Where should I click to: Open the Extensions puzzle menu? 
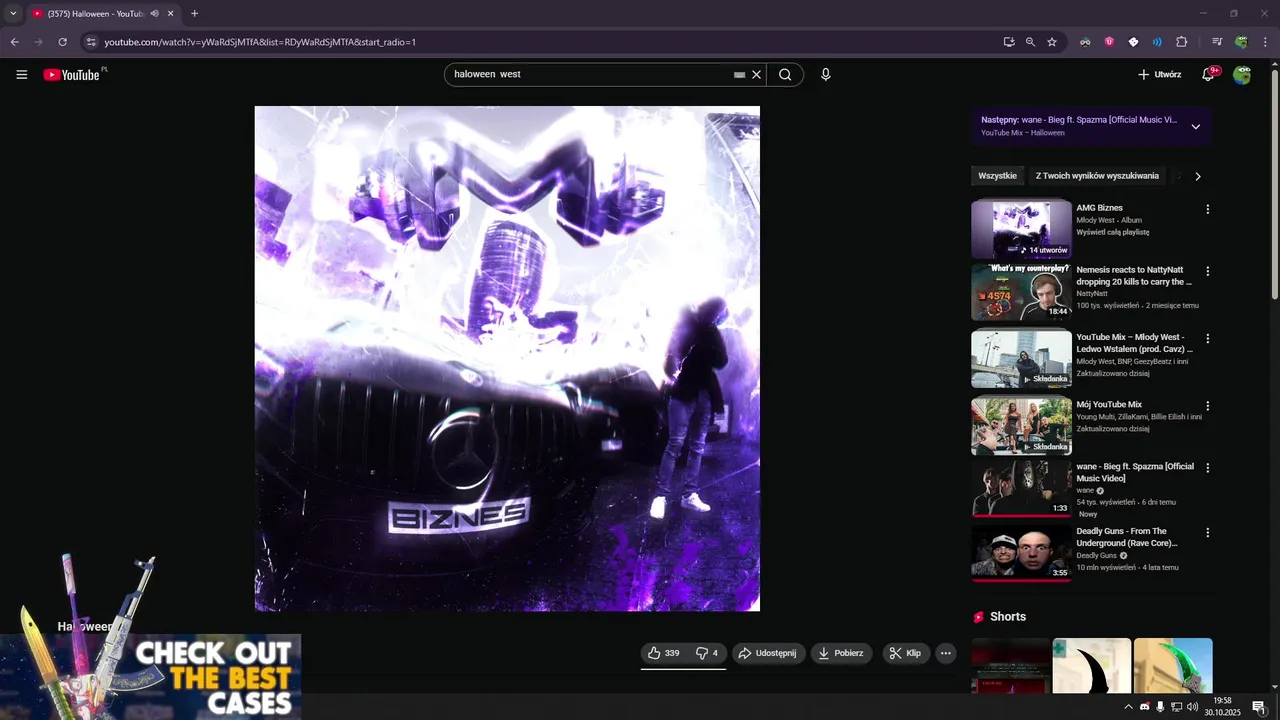pyautogui.click(x=1181, y=42)
